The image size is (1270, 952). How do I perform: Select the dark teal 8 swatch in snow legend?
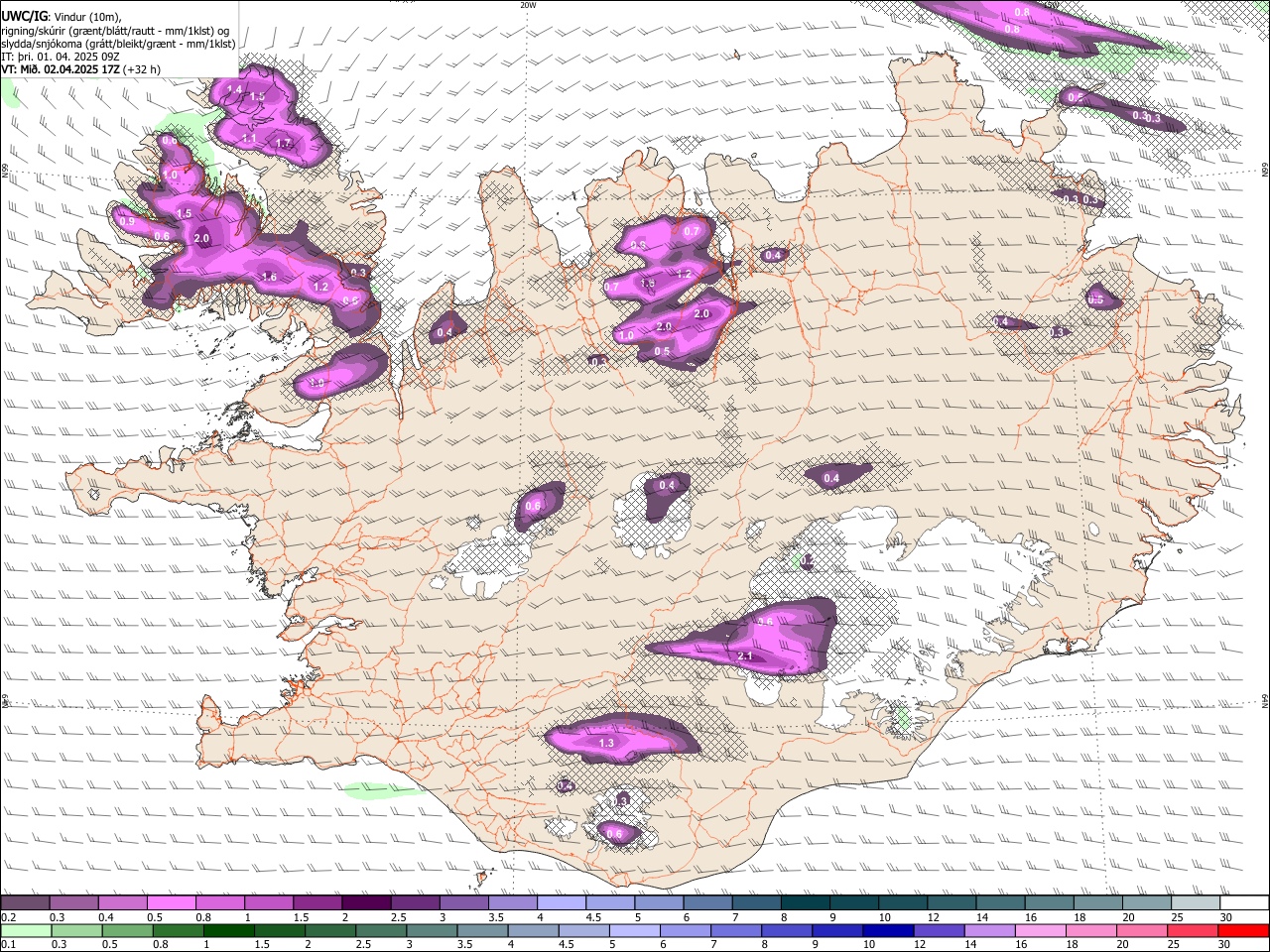point(806,902)
